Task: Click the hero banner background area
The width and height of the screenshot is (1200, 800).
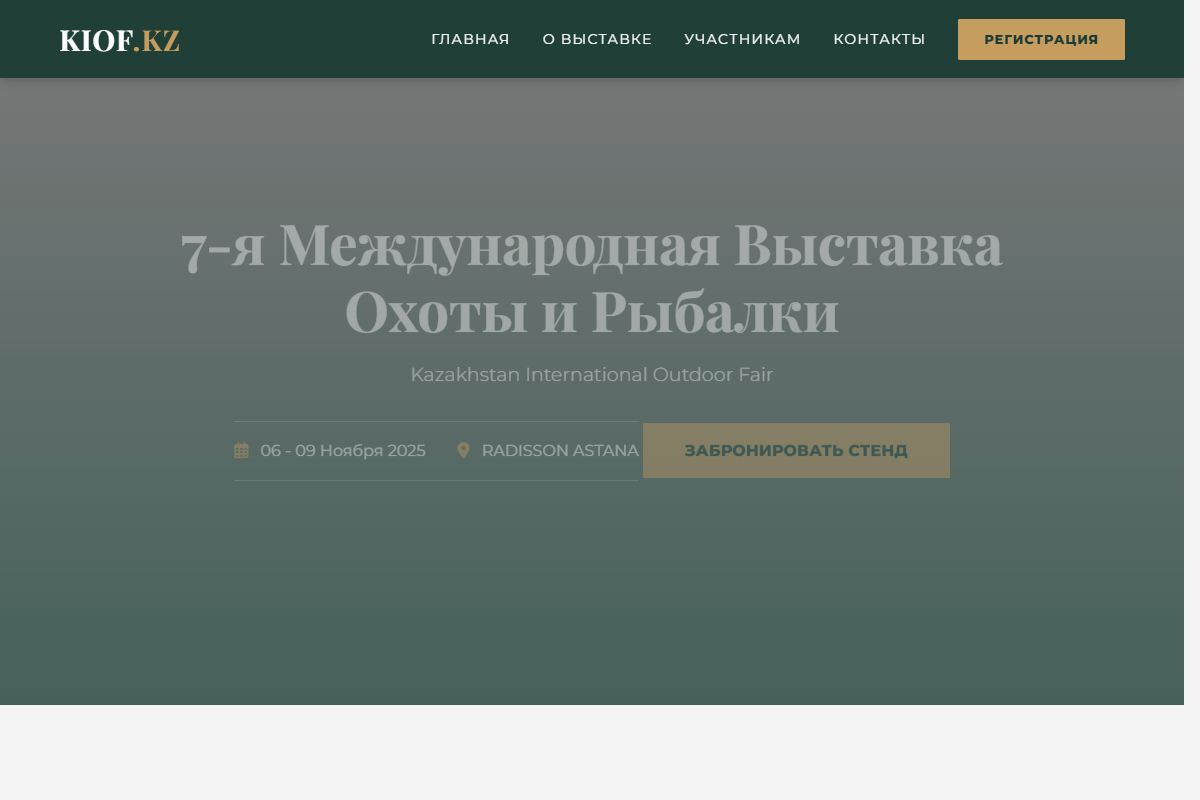Action: [x=600, y=600]
